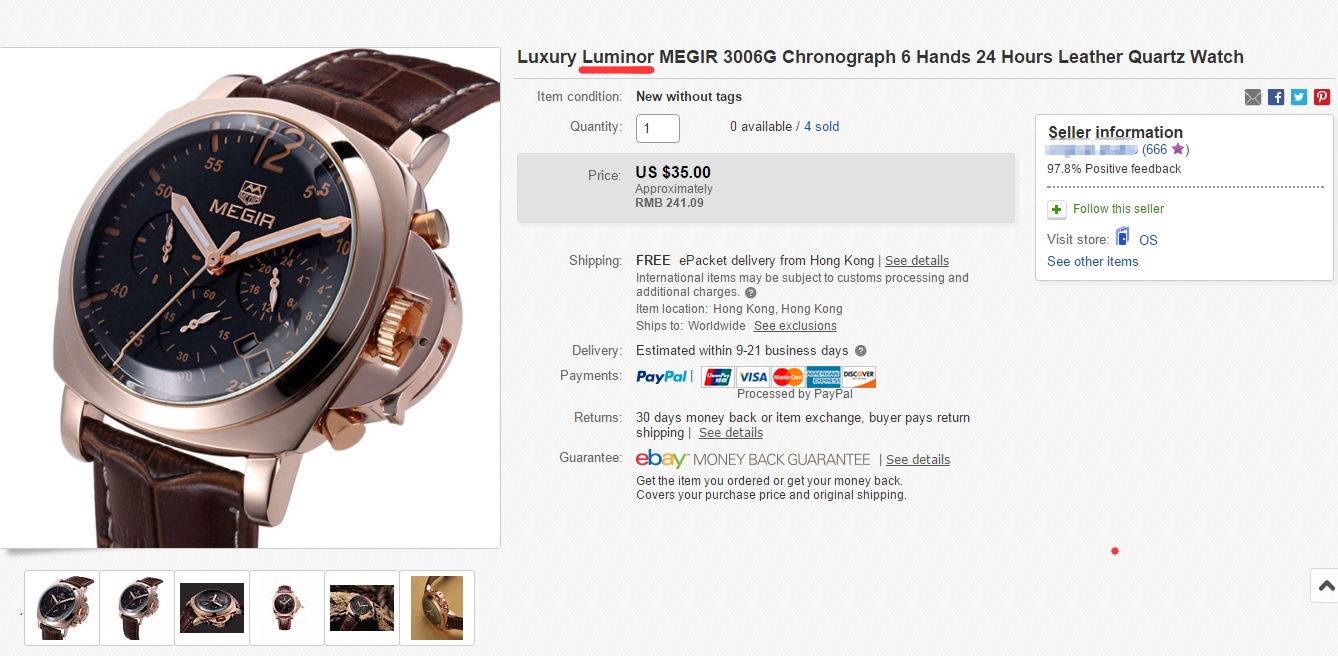Pin item with the Pinterest icon

tap(1322, 97)
